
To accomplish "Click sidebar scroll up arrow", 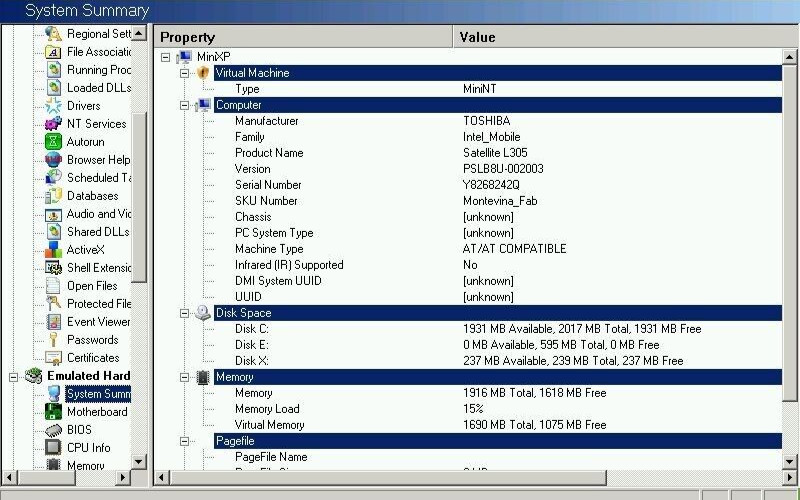I will point(138,33).
